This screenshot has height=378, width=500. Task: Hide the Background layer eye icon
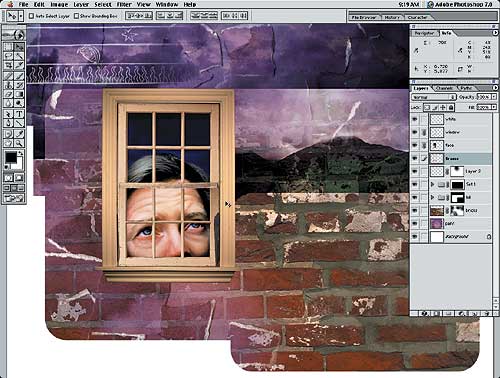tap(415, 237)
